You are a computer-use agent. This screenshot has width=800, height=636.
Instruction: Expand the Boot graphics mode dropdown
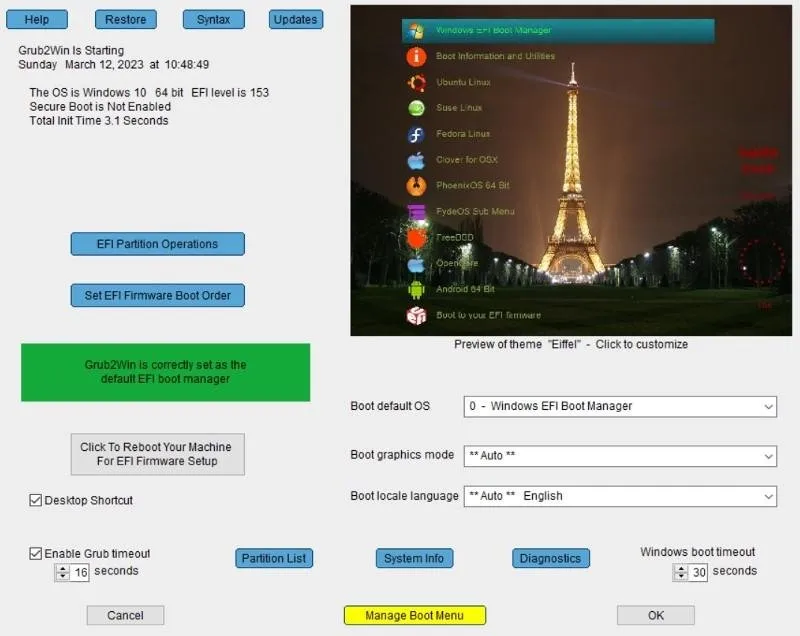(x=620, y=455)
